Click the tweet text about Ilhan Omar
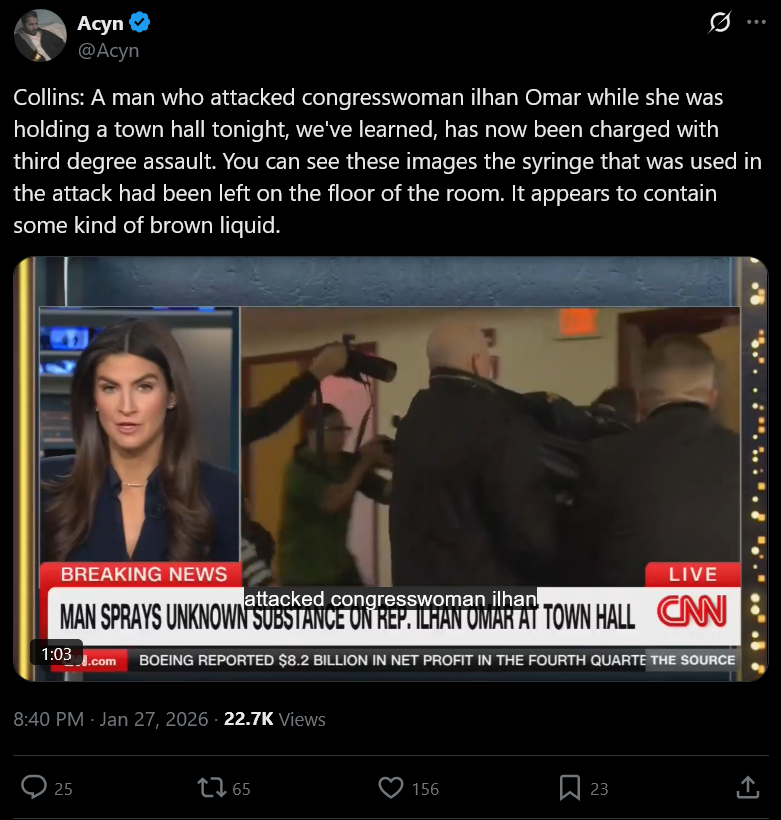The width and height of the screenshot is (781, 820). click(x=387, y=161)
